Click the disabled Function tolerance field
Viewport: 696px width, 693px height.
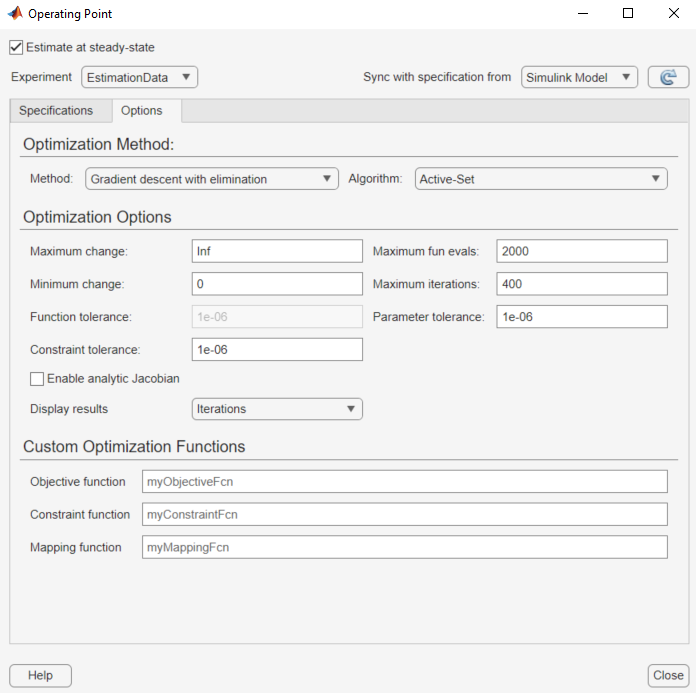[277, 317]
